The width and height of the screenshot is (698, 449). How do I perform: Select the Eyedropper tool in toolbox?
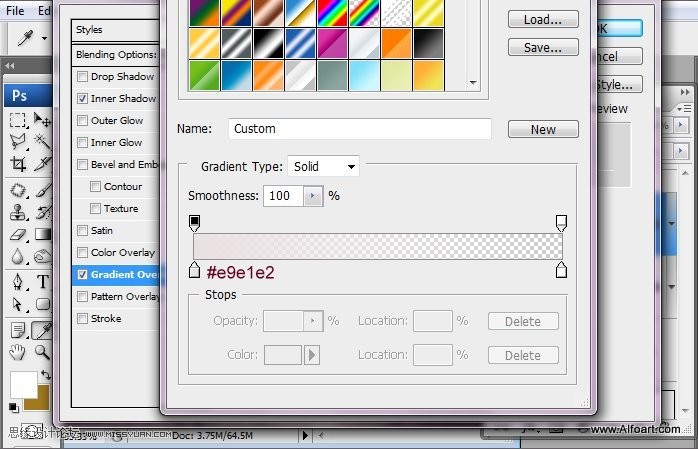43,331
